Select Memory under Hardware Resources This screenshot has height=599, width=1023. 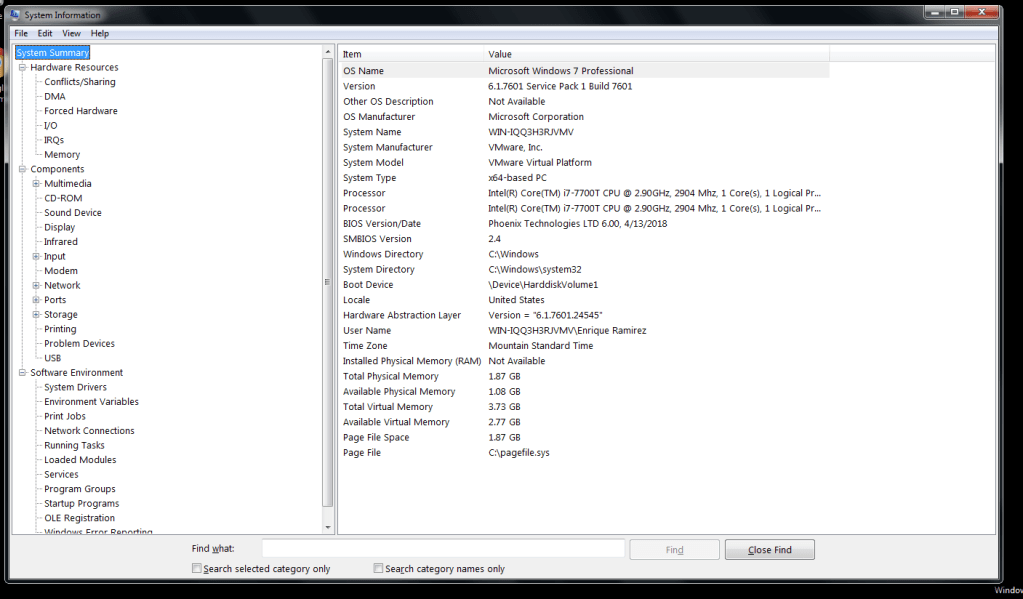[x=62, y=155]
